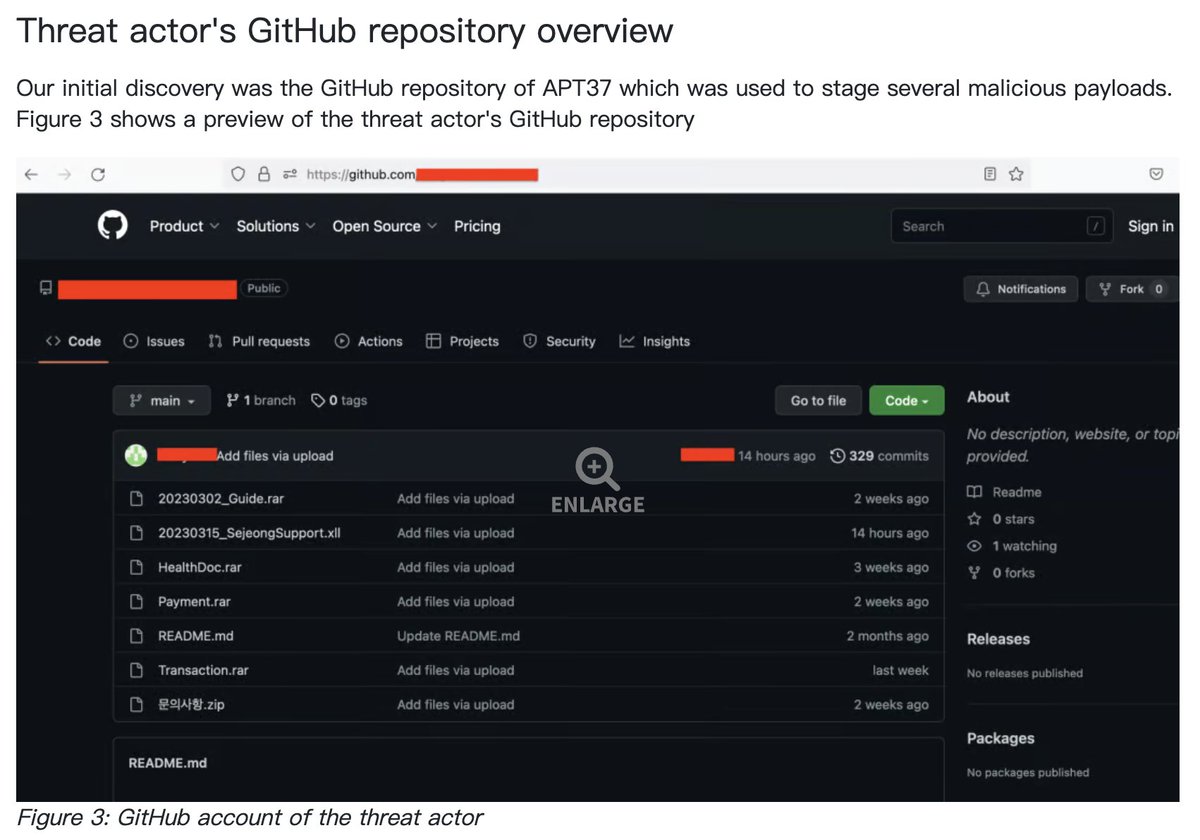Click the shield tracking protection icon

(x=238, y=174)
